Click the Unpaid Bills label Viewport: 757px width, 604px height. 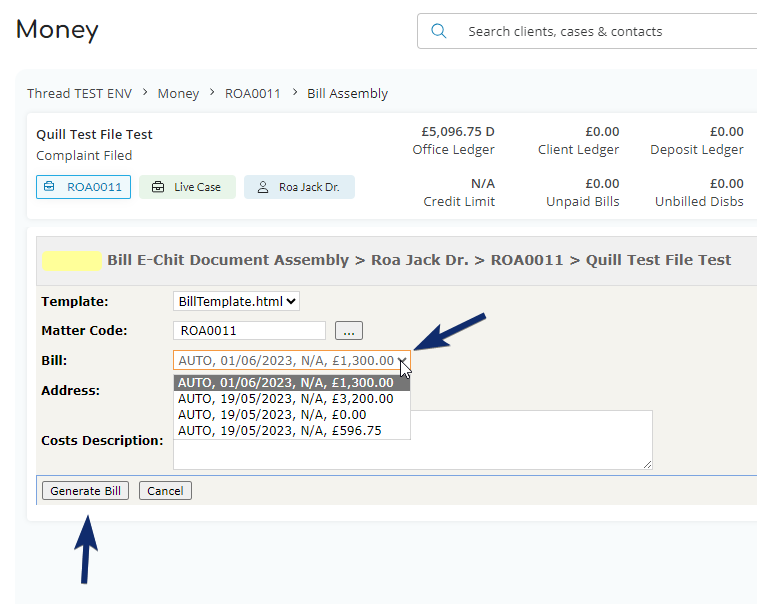pos(583,201)
